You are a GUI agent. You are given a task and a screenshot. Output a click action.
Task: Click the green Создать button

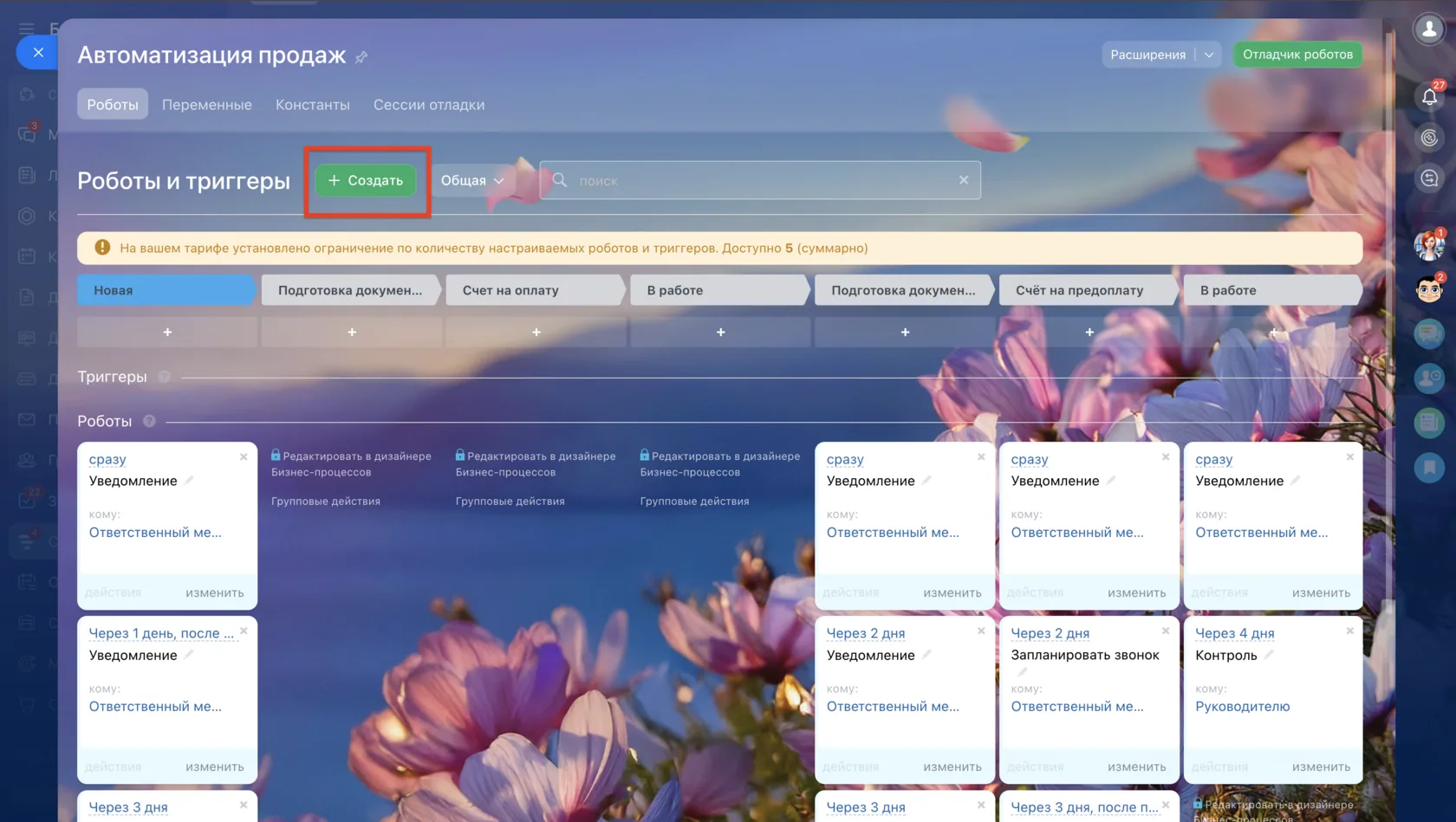366,180
